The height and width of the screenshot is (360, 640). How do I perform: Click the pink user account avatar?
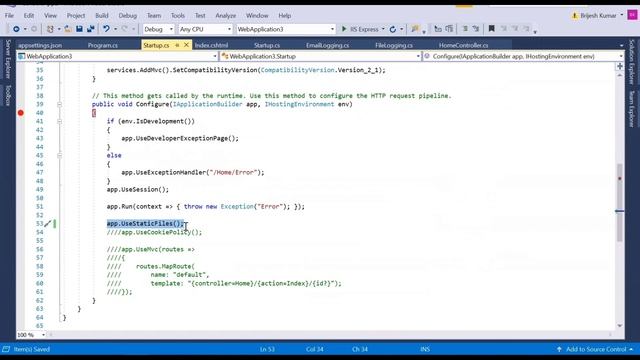point(632,15)
